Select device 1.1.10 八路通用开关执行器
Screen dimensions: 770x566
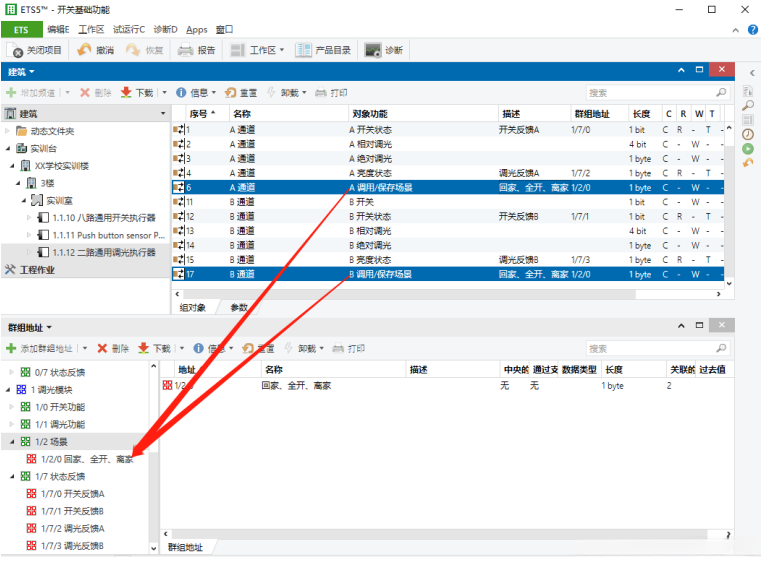point(104,217)
